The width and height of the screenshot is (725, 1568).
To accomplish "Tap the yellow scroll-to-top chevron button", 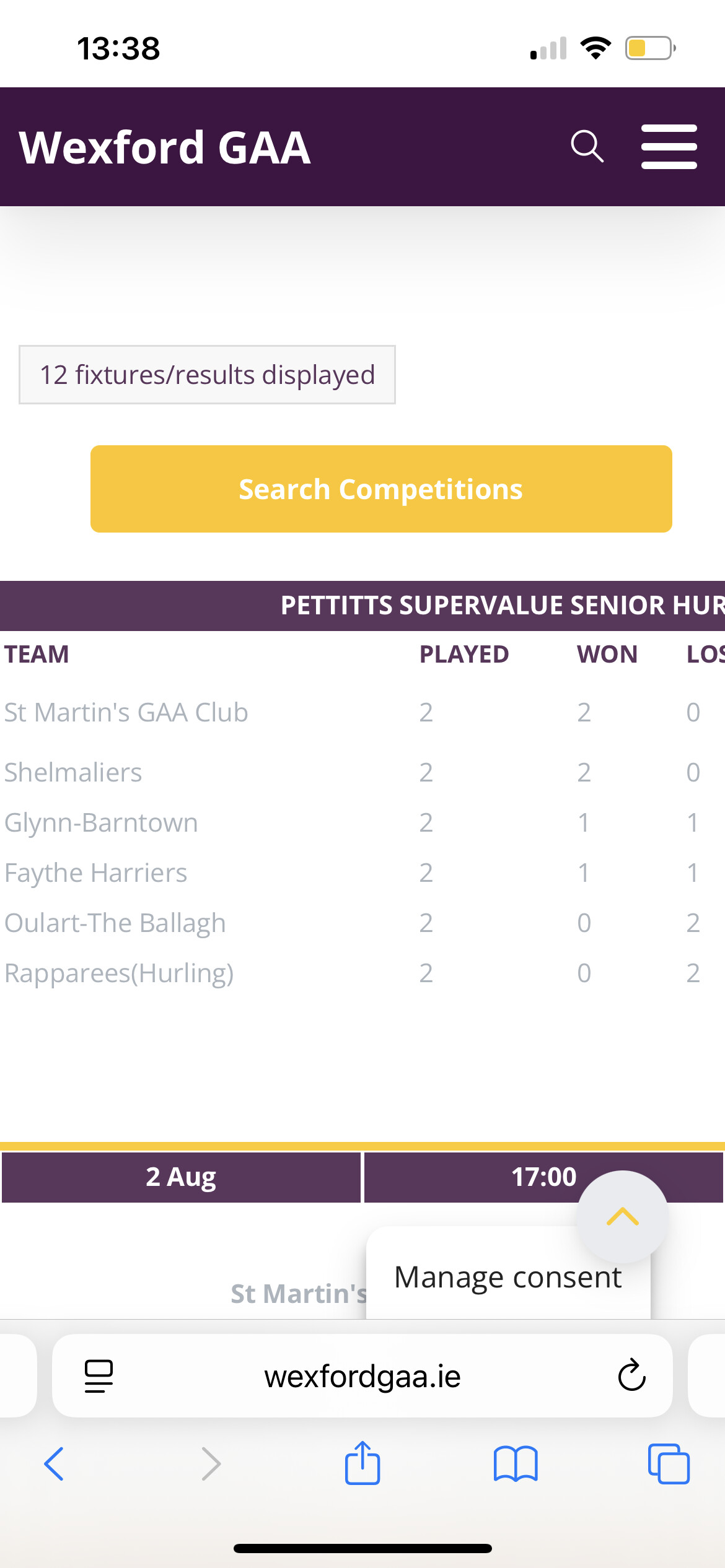I will click(x=623, y=1217).
